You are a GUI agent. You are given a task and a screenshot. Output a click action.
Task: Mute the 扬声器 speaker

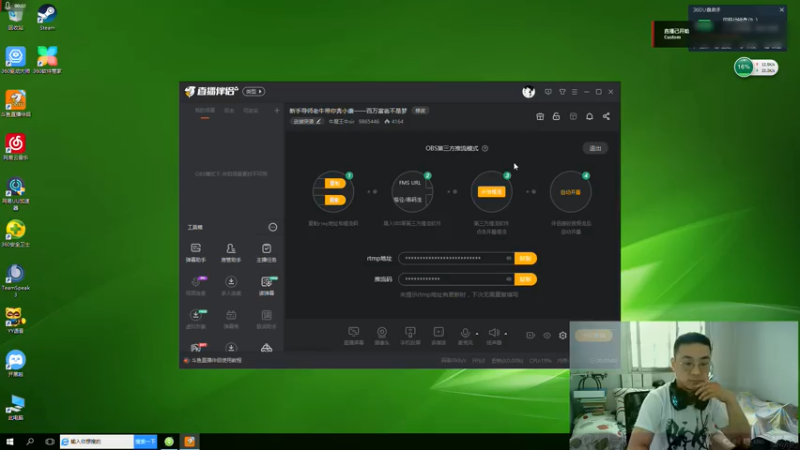[493, 336]
